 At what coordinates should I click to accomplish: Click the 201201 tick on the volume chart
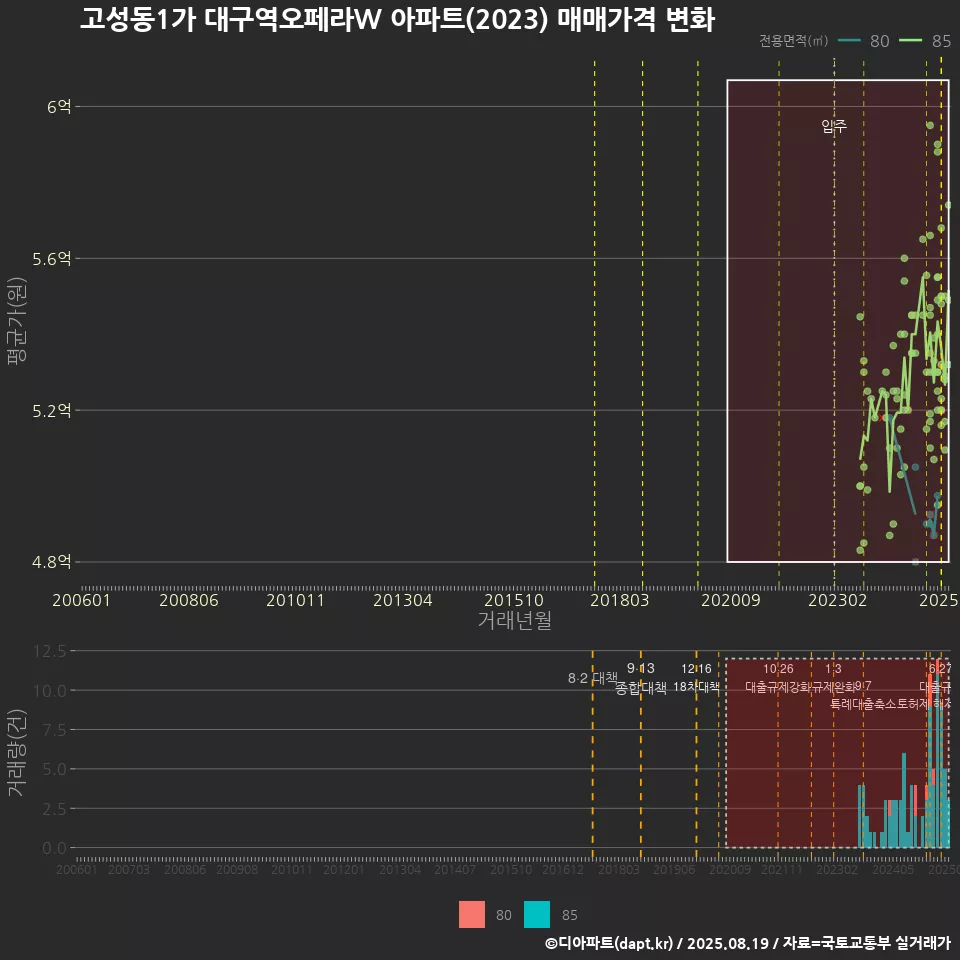click(x=343, y=869)
